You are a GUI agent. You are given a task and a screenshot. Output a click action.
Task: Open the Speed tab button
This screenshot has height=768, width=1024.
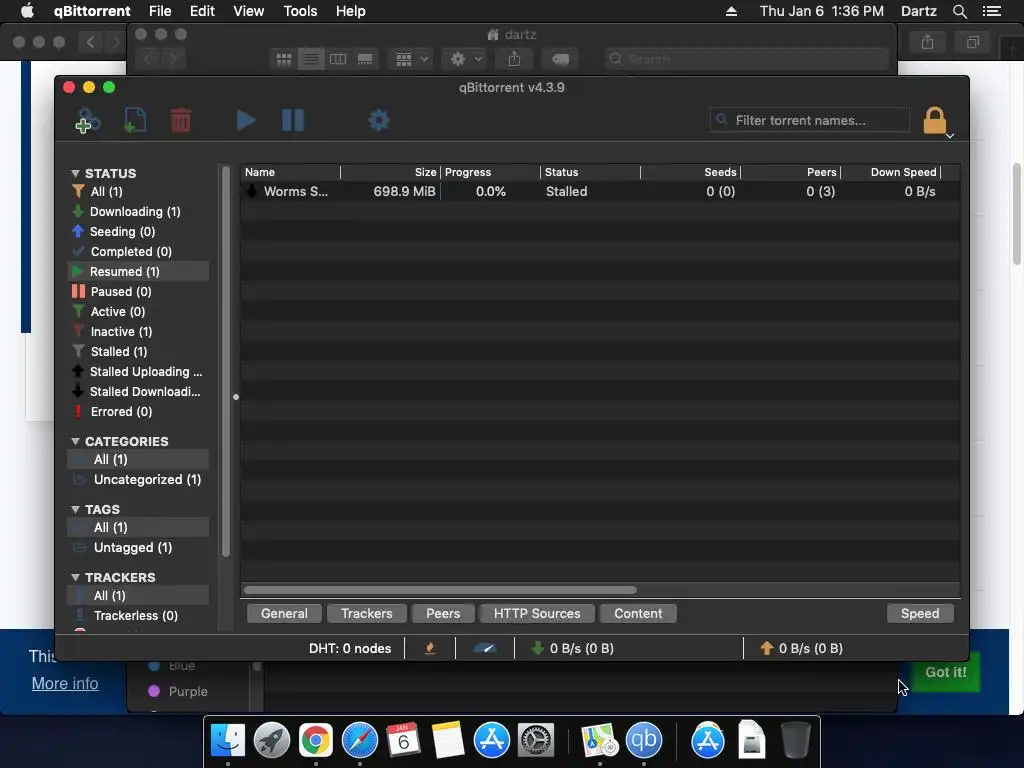coord(920,614)
